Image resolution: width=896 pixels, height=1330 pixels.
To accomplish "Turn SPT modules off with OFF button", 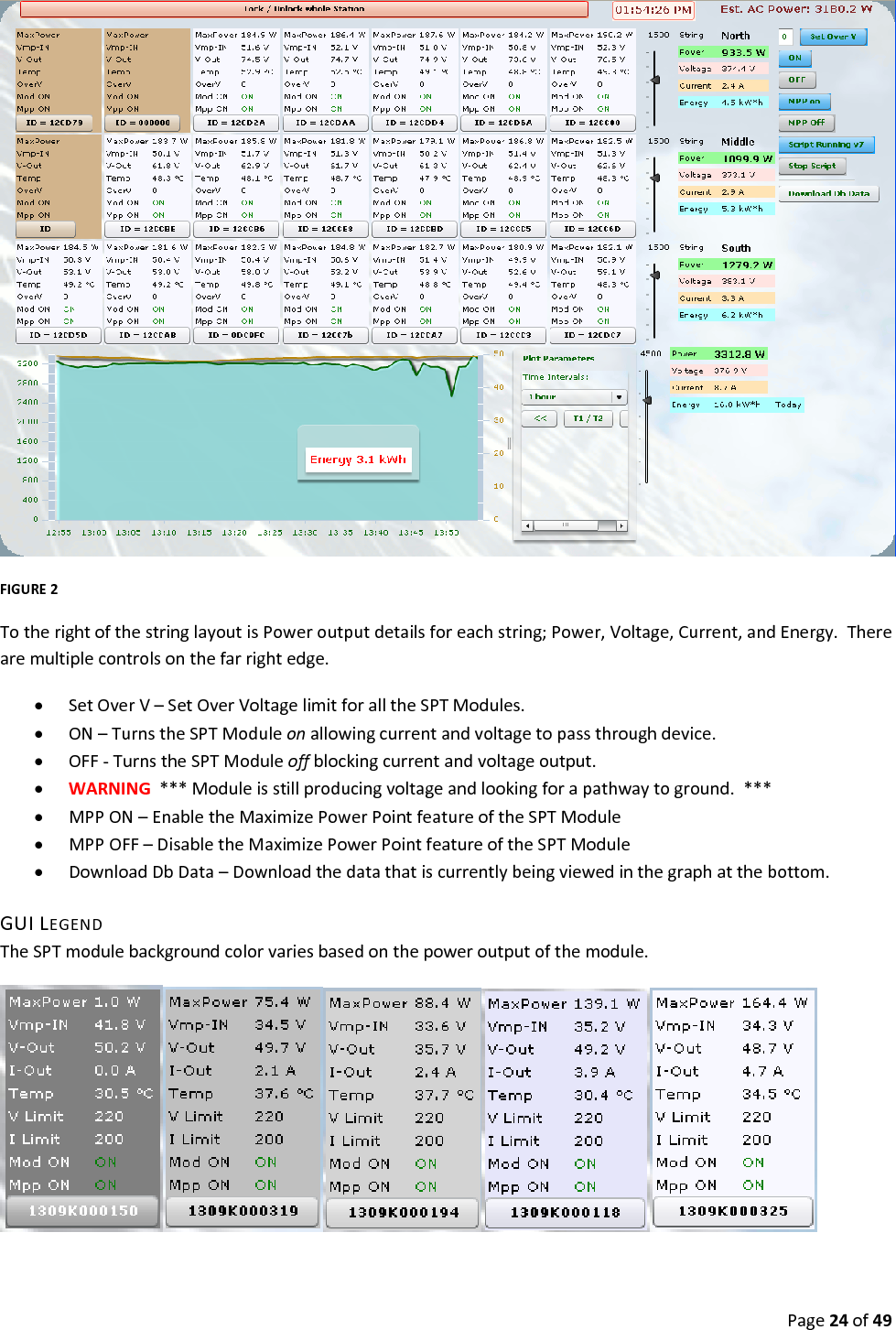I will (x=797, y=80).
